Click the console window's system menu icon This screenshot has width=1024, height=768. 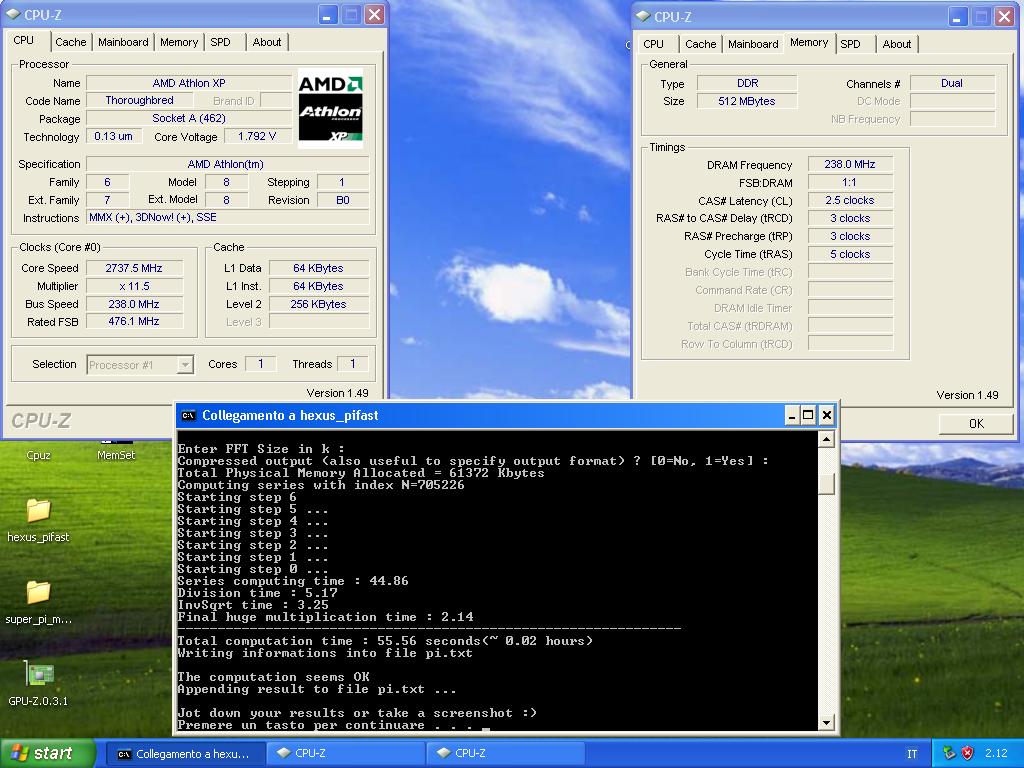(x=188, y=415)
